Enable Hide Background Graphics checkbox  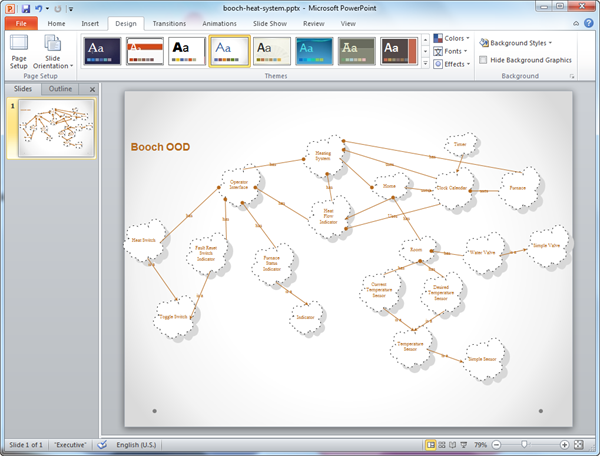pyautogui.click(x=483, y=60)
